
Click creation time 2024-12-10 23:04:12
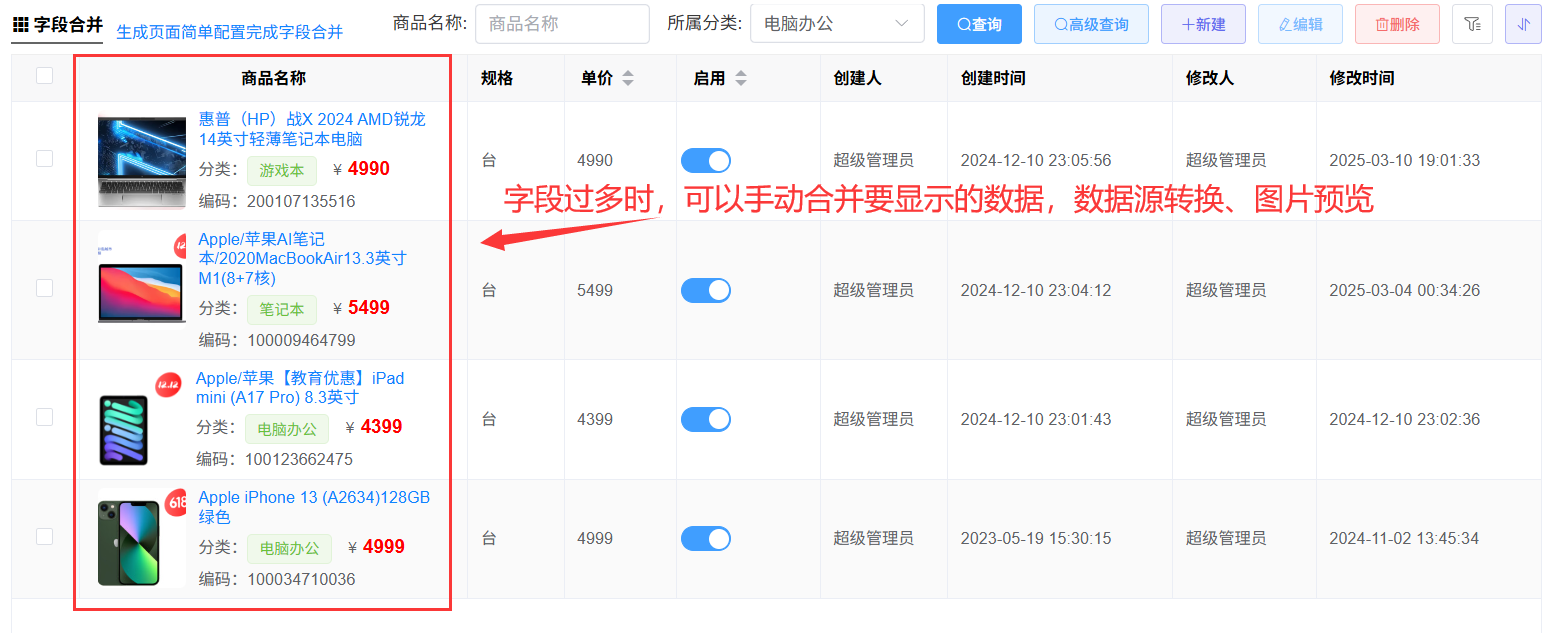coord(1036,290)
